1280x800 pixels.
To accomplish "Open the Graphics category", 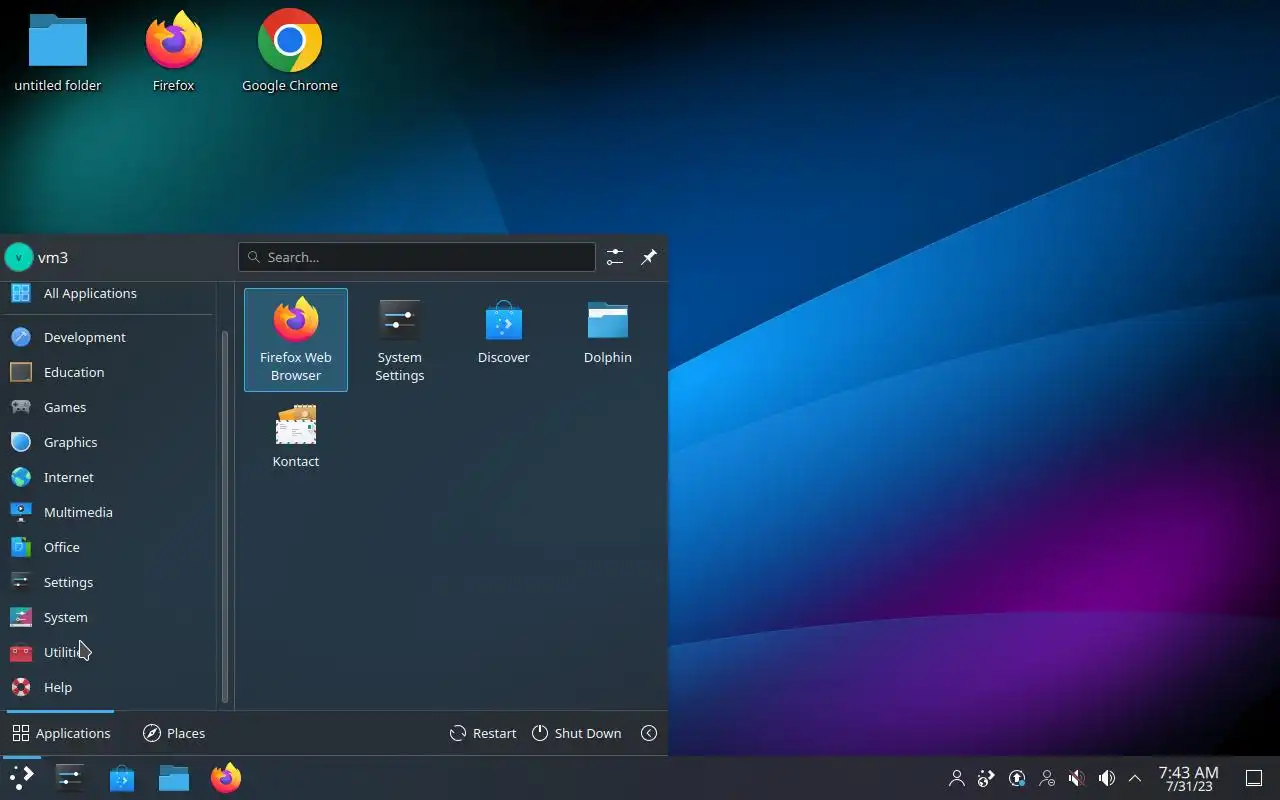I will coord(108,442).
